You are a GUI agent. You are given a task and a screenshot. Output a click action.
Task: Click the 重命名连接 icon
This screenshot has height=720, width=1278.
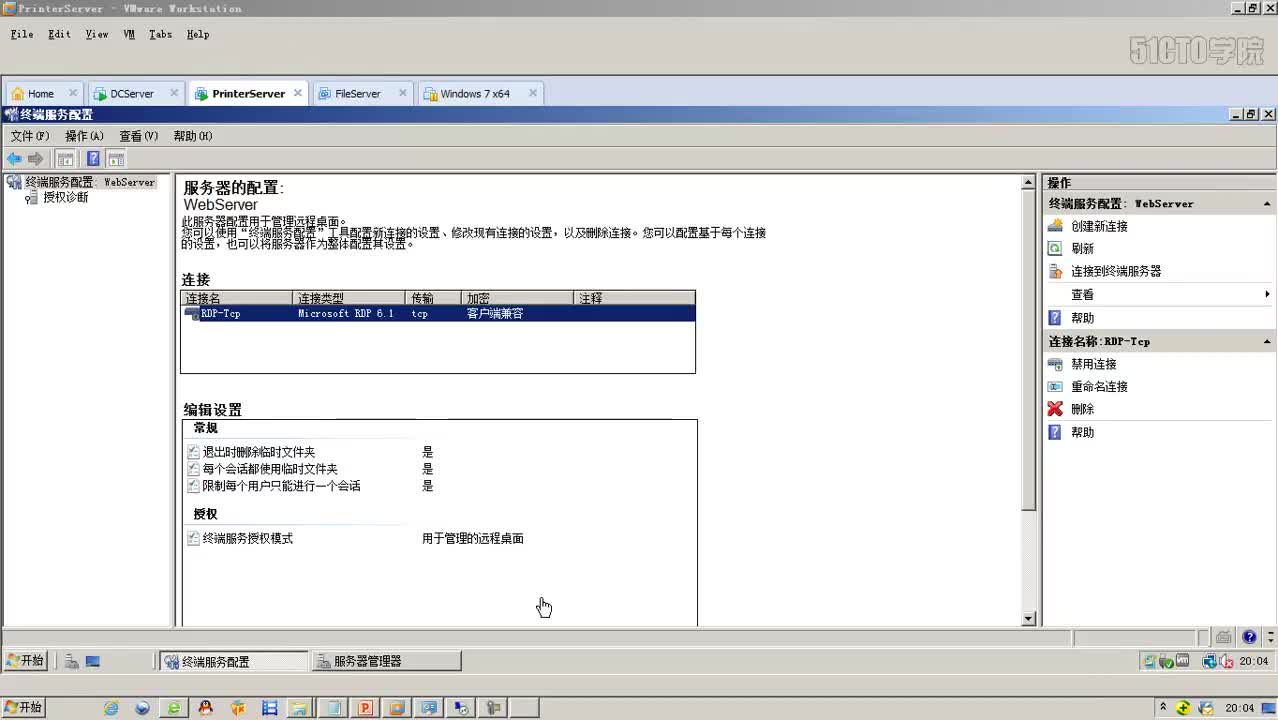click(1055, 386)
